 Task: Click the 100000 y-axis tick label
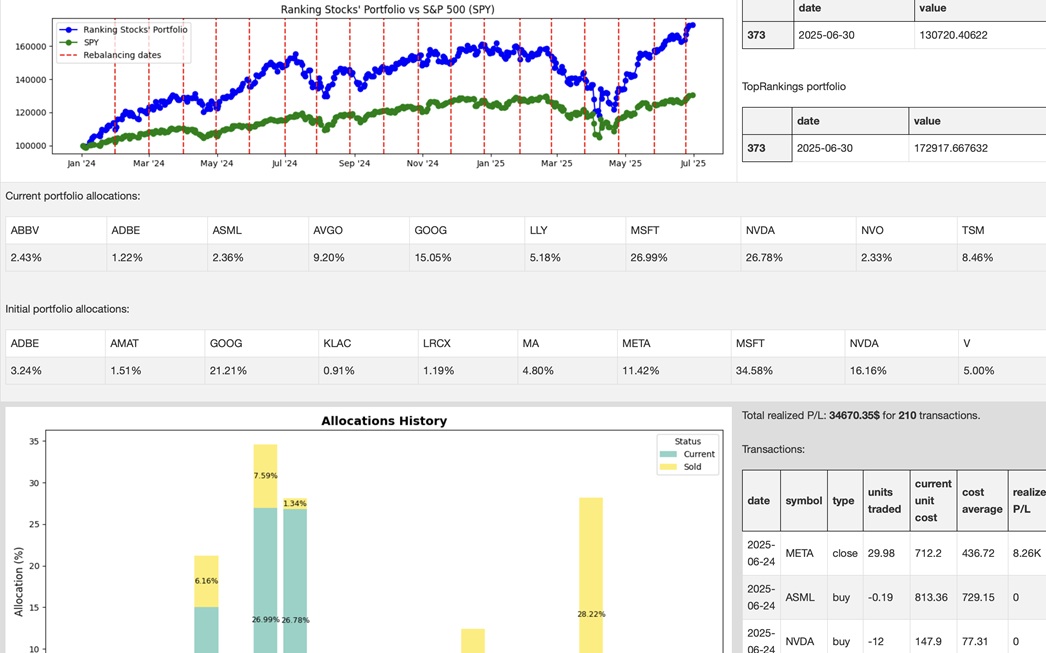pyautogui.click(x=31, y=145)
